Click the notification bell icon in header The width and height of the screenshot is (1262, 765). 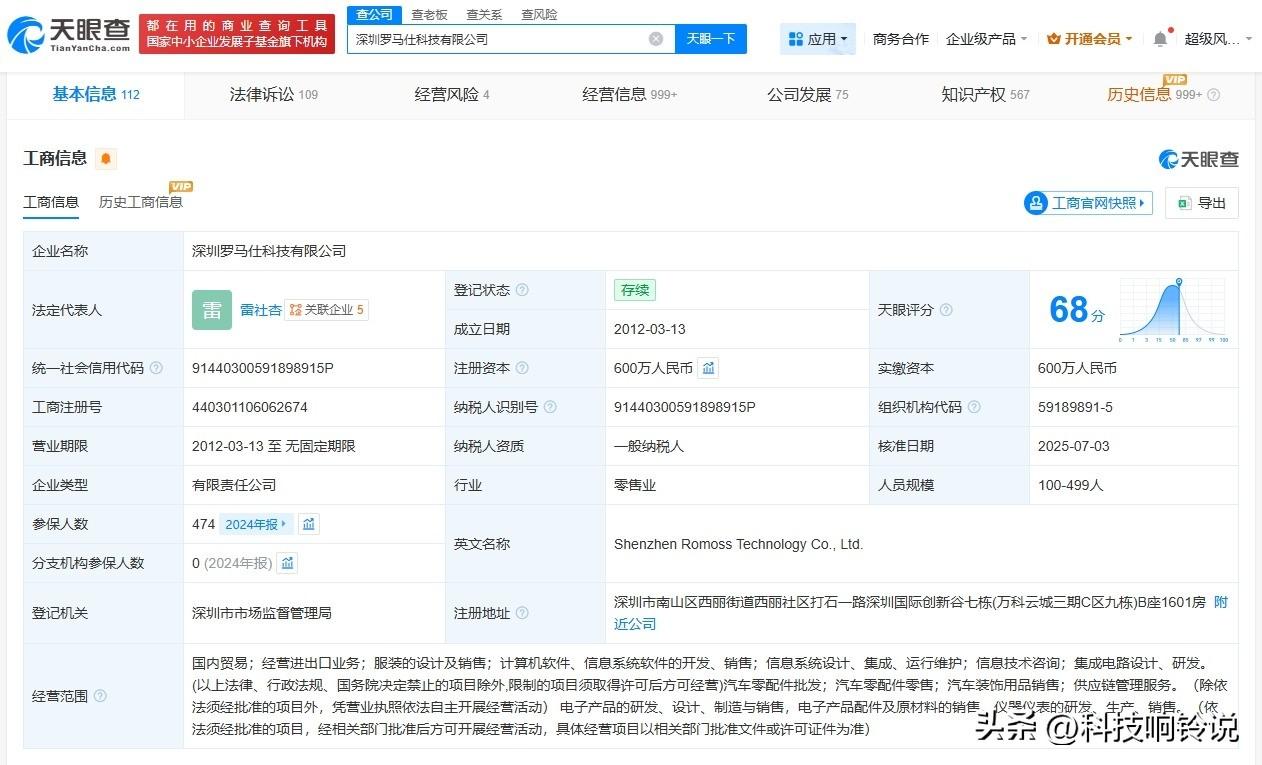pos(1160,39)
